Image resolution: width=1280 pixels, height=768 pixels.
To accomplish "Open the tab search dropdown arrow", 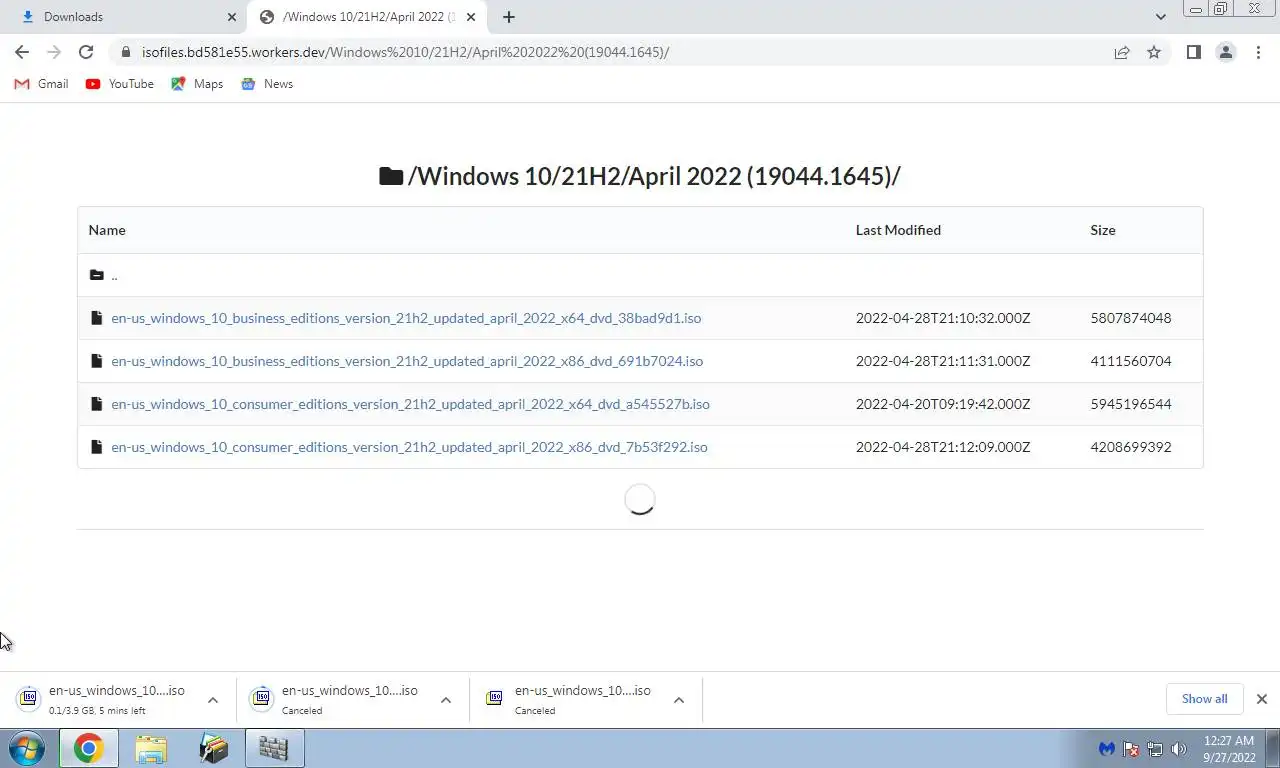I will coord(1160,17).
